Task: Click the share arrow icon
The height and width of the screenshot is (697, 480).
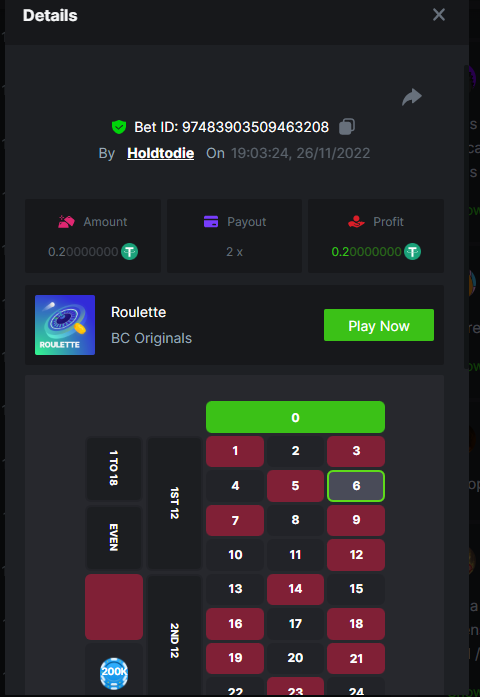Action: click(x=412, y=97)
